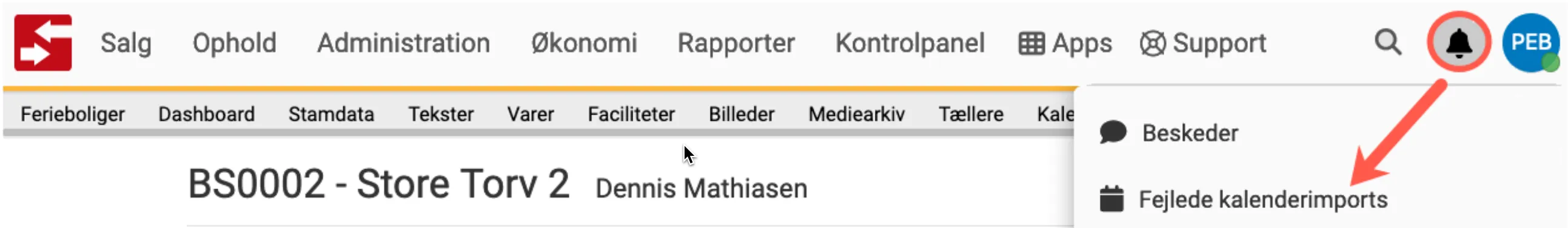Viewport: 1568px width, 228px height.
Task: Open the Kontrolpanel menu
Action: pos(910,43)
